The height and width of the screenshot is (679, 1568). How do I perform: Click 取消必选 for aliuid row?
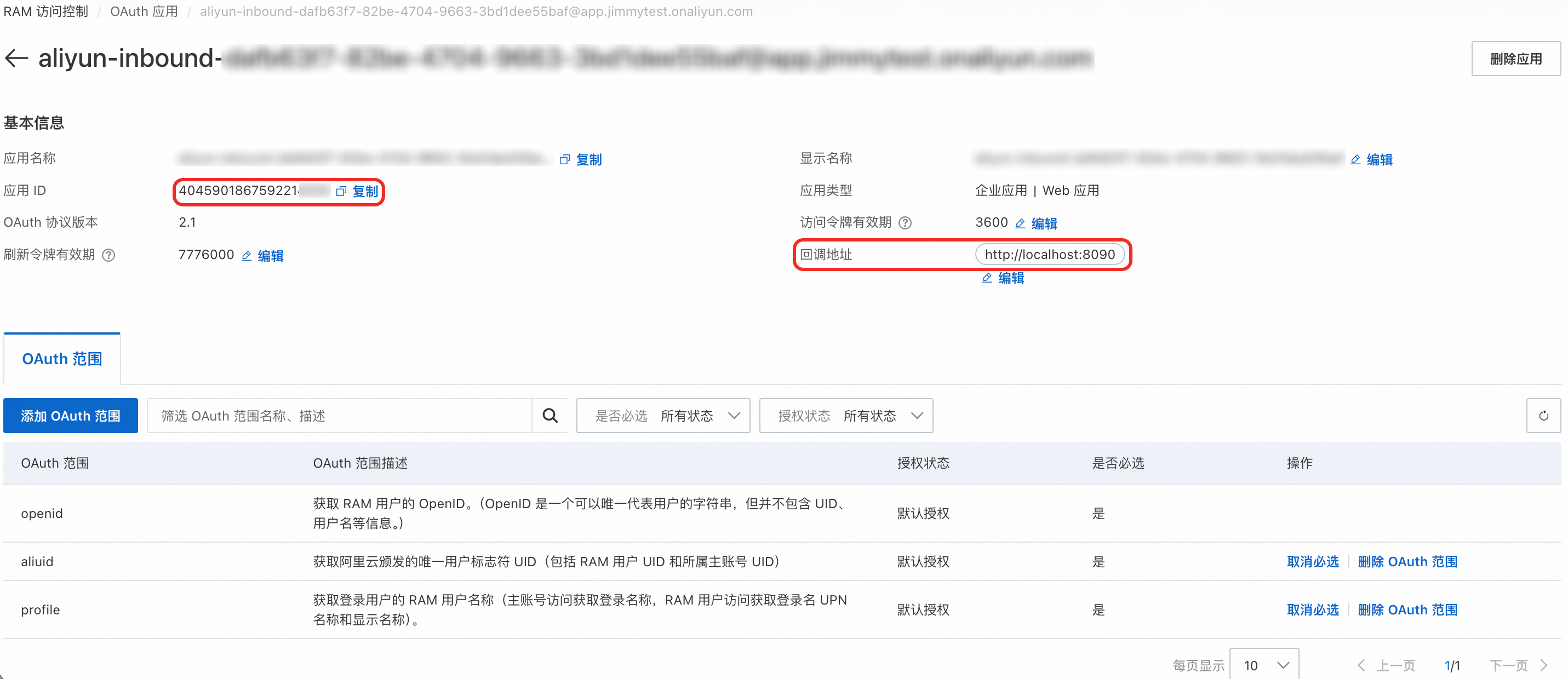point(1312,562)
